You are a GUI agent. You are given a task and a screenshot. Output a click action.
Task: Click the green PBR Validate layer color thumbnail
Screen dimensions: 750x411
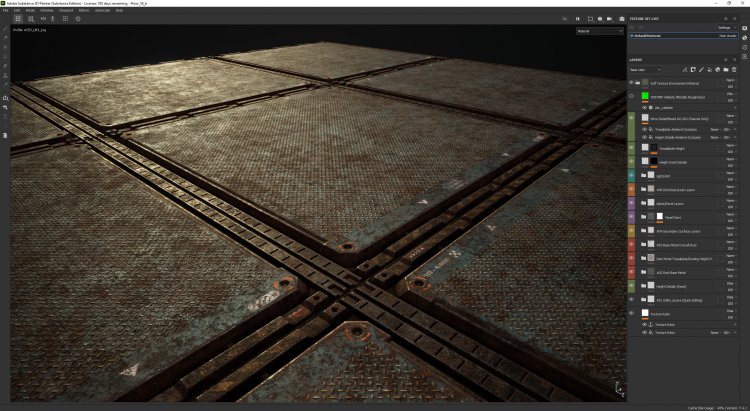point(645,96)
